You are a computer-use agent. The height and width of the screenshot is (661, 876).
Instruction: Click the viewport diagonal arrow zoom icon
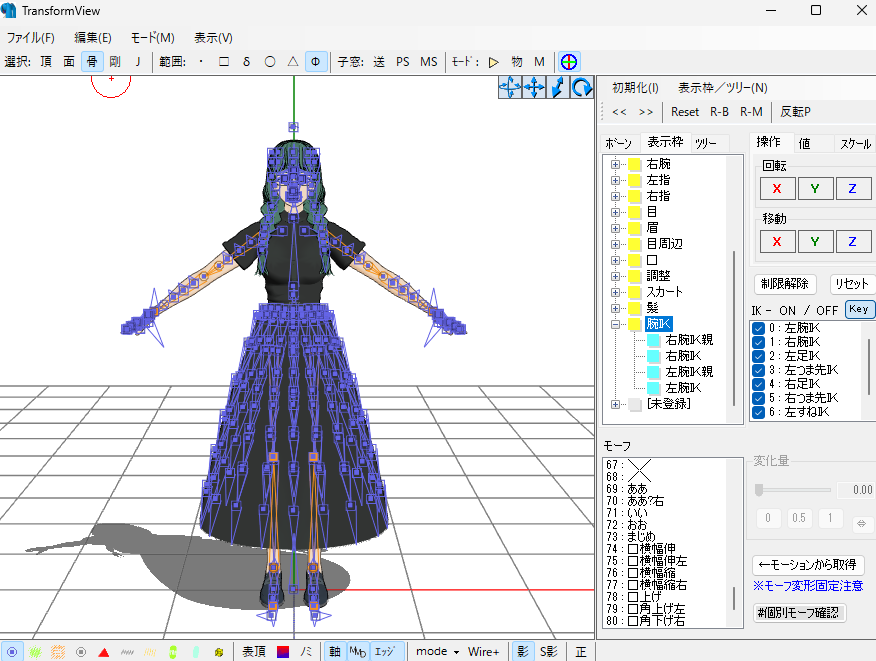[x=558, y=88]
